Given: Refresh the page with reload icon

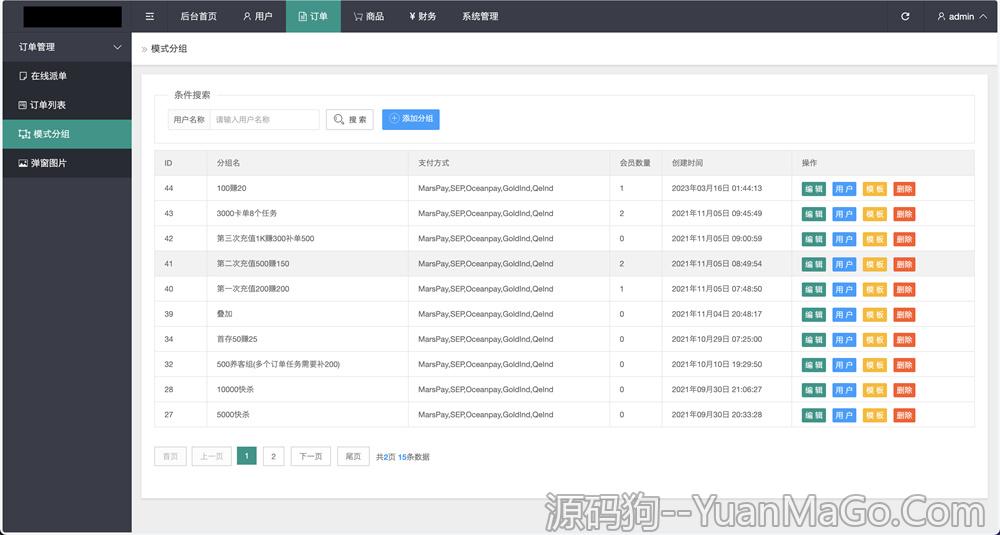Looking at the screenshot, I should tap(905, 17).
